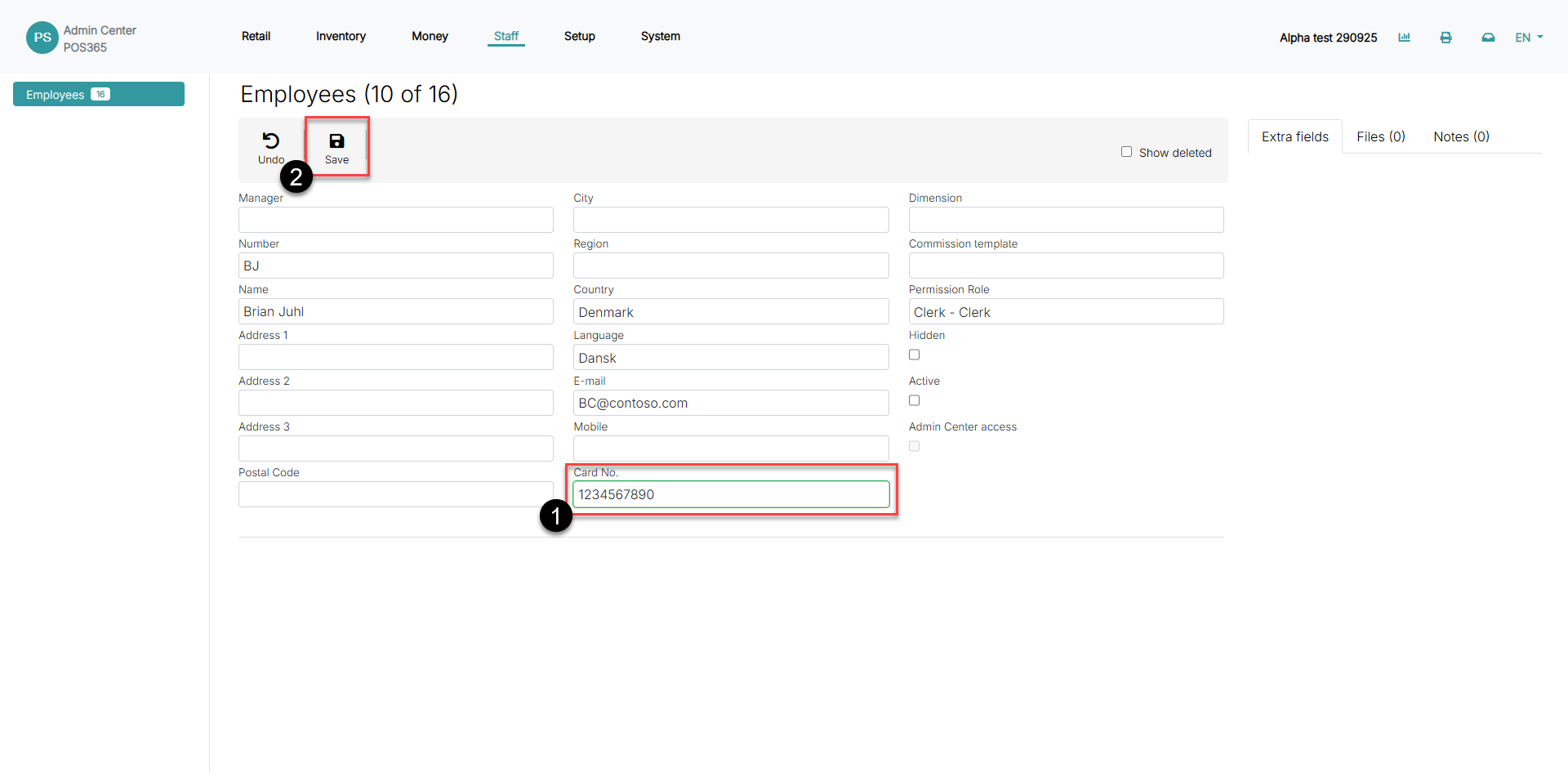Click the Postal Code input field
Viewport: 1568px width, 772px height.
pos(396,494)
